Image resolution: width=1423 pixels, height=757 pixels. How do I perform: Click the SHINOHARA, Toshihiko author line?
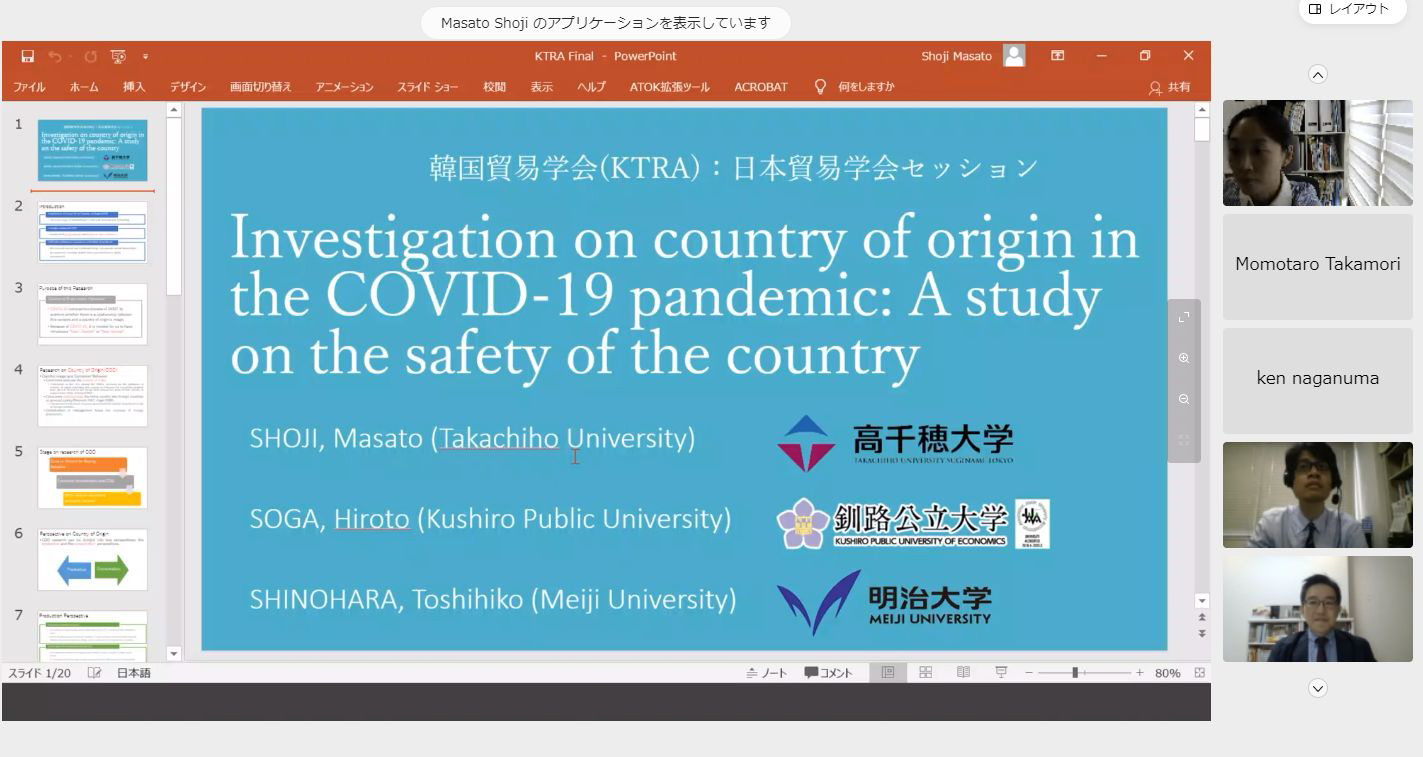click(x=493, y=600)
